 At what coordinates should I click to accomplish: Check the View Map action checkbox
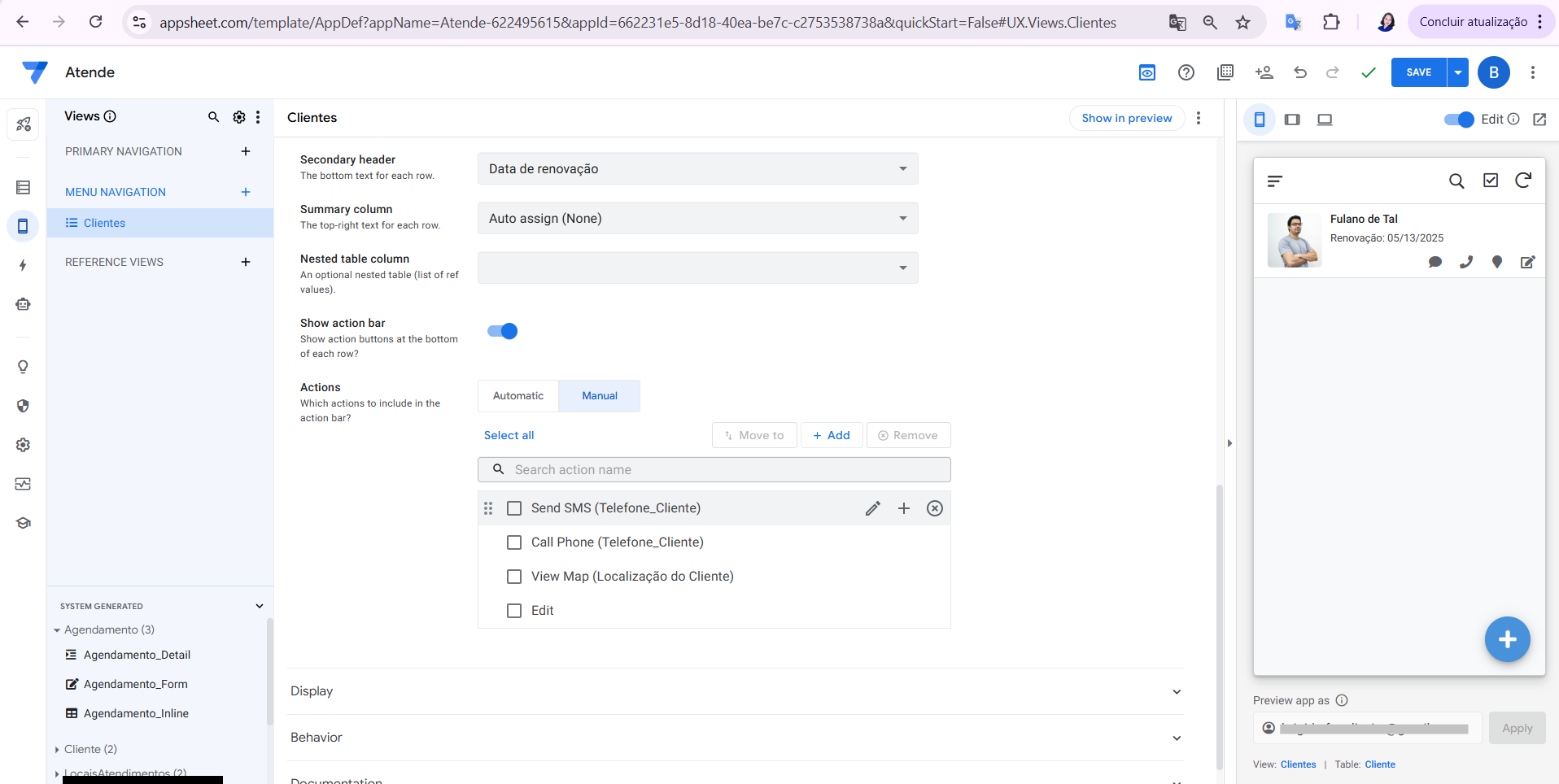point(514,577)
